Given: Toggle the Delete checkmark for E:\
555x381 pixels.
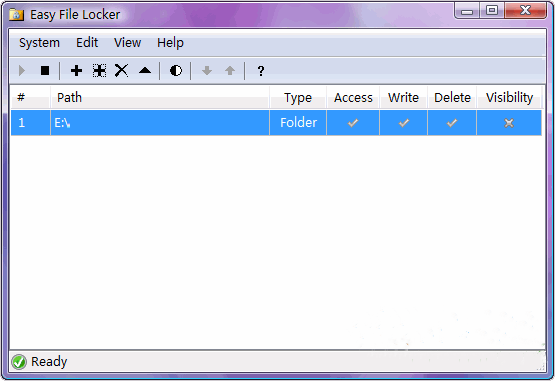Looking at the screenshot, I should pyautogui.click(x=452, y=123).
